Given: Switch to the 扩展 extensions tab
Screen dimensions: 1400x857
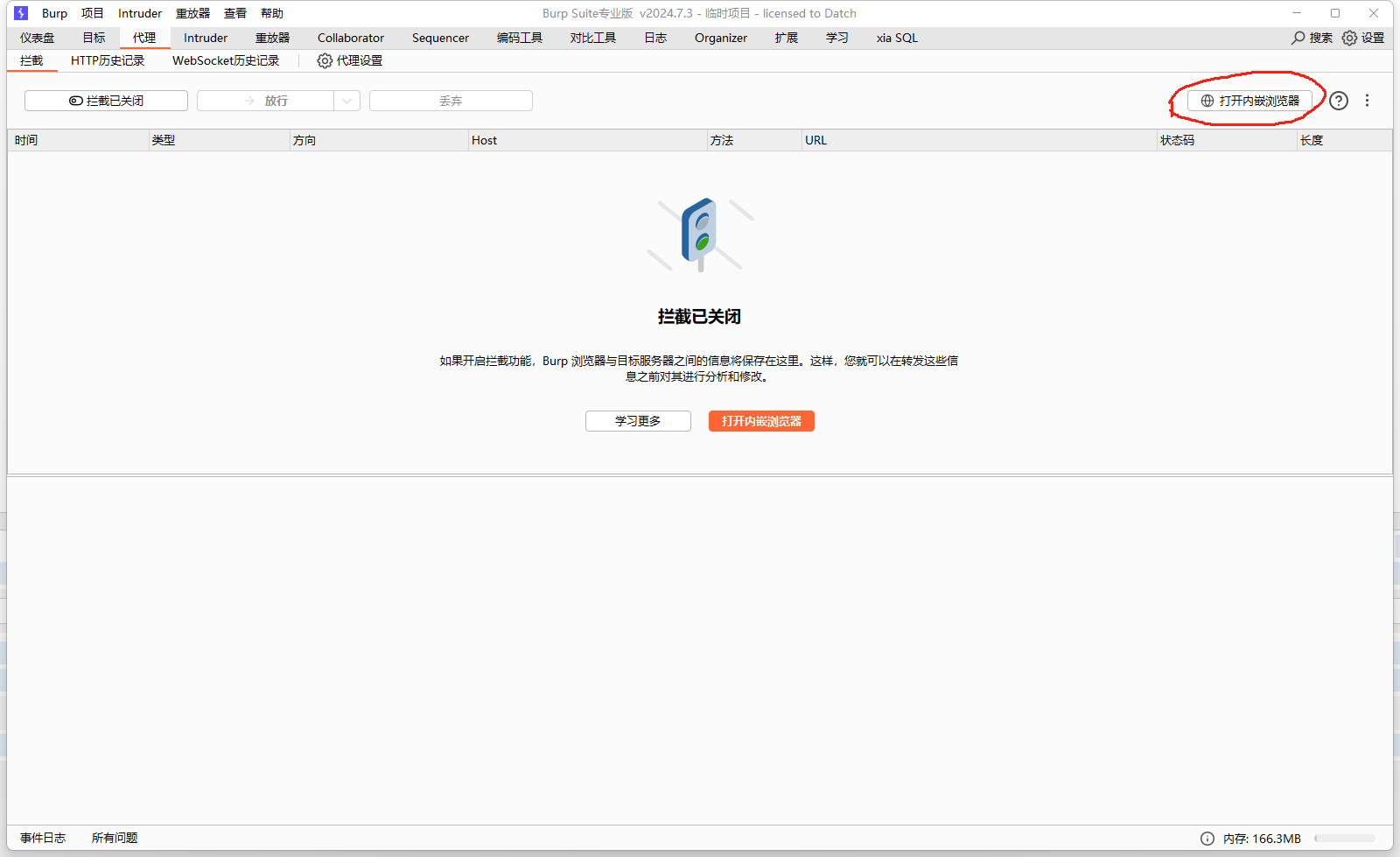Looking at the screenshot, I should coord(787,38).
